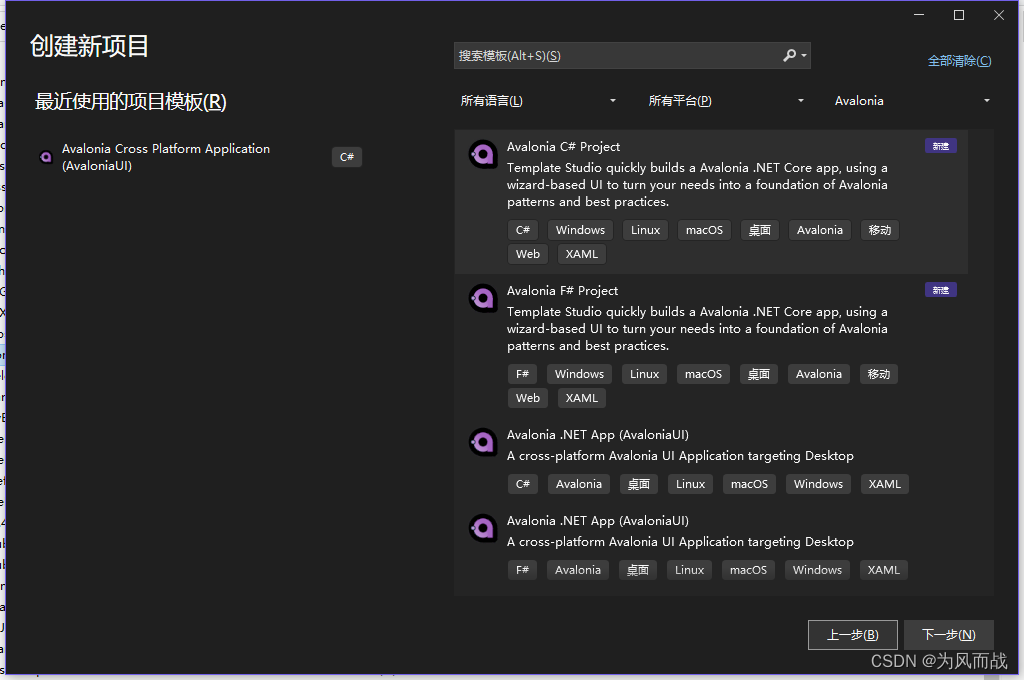
Task: Open the 所有语言 language dropdown
Action: pyautogui.click(x=540, y=100)
